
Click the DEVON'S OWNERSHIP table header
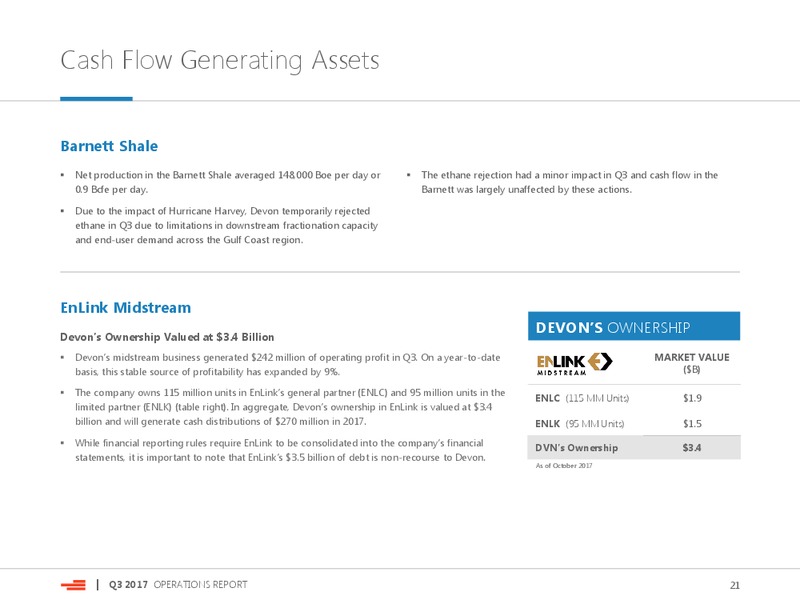(x=634, y=326)
